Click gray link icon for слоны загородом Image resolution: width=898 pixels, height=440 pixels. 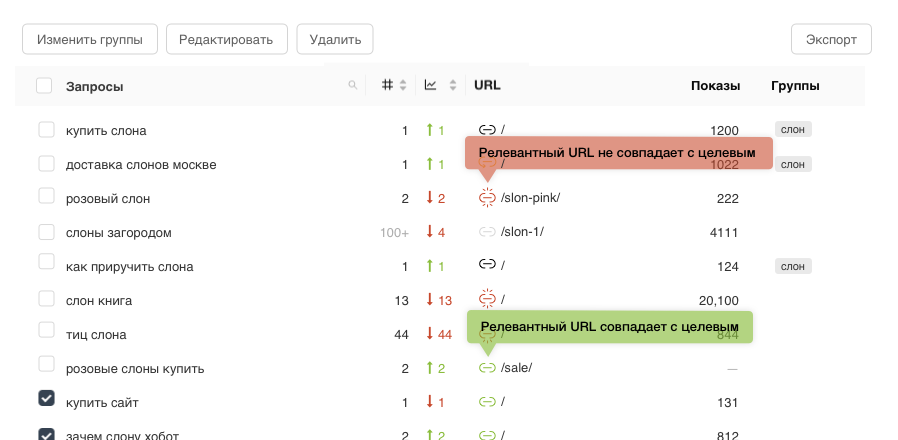487,232
